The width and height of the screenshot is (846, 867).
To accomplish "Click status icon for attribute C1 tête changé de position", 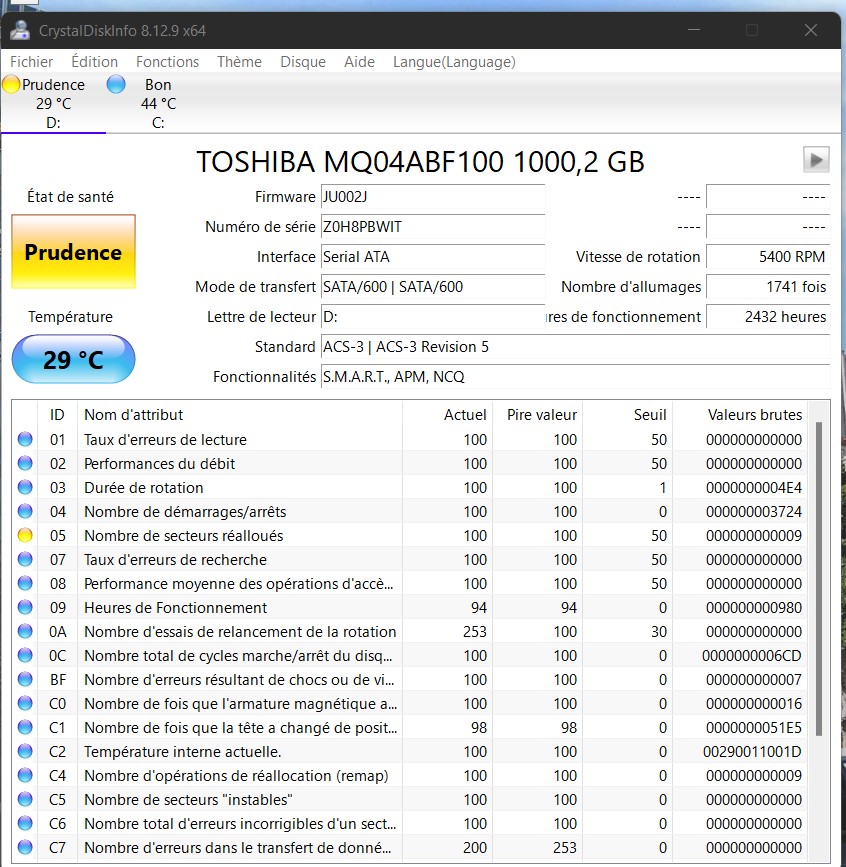I will click(25, 727).
